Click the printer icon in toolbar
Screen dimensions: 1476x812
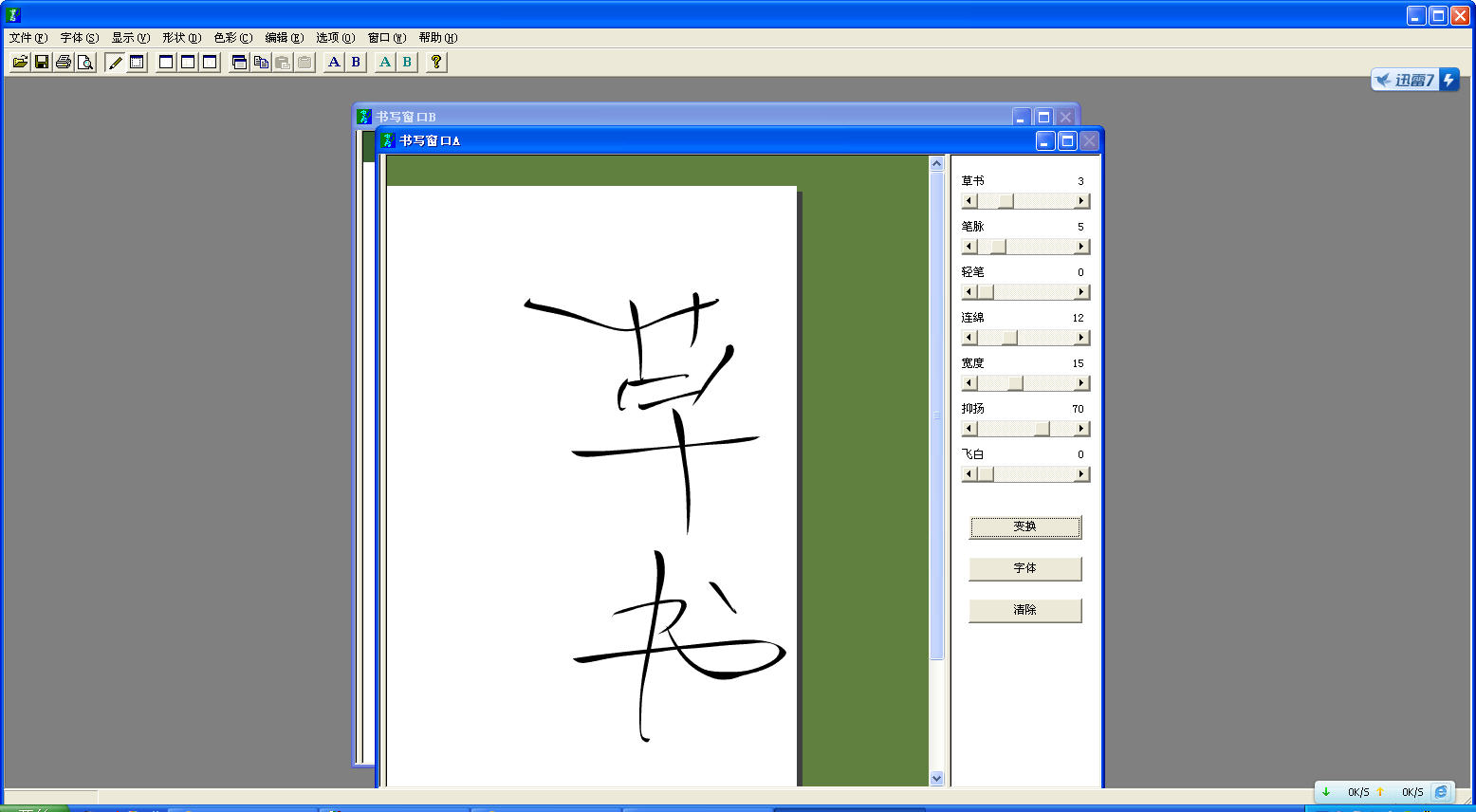pos(64,63)
